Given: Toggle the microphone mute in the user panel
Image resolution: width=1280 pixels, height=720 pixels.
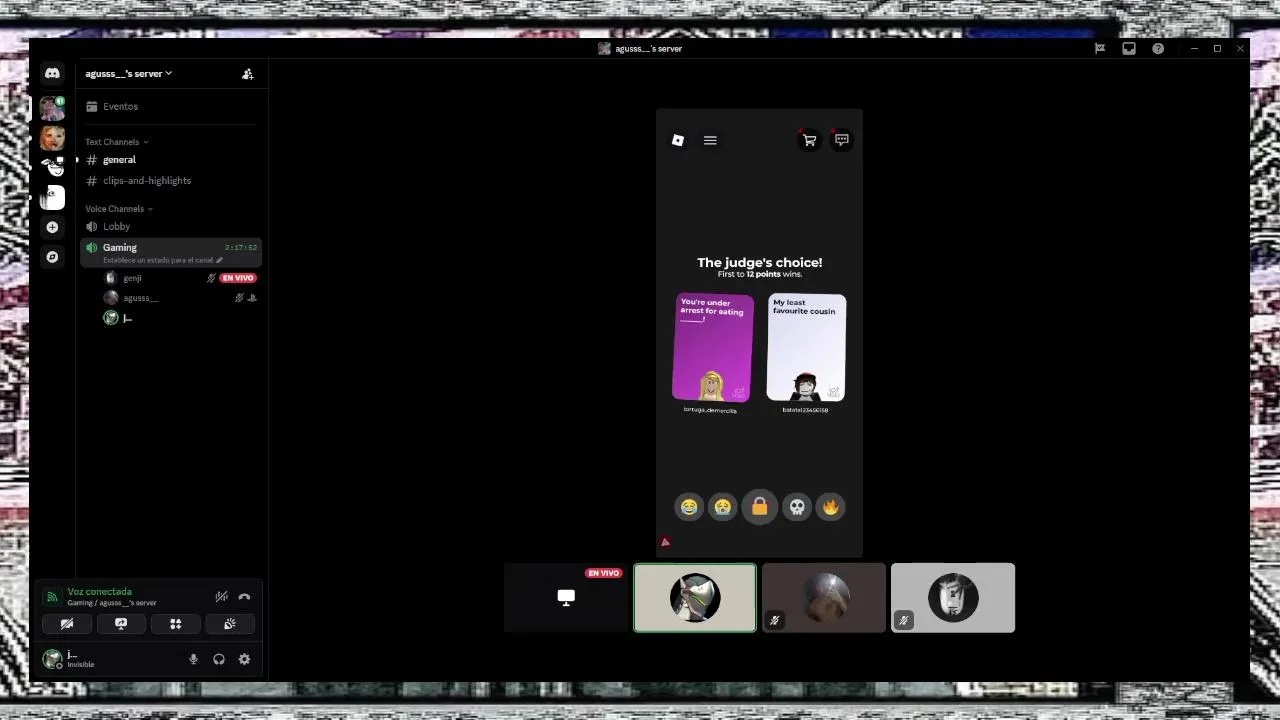Looking at the screenshot, I should click(x=194, y=659).
